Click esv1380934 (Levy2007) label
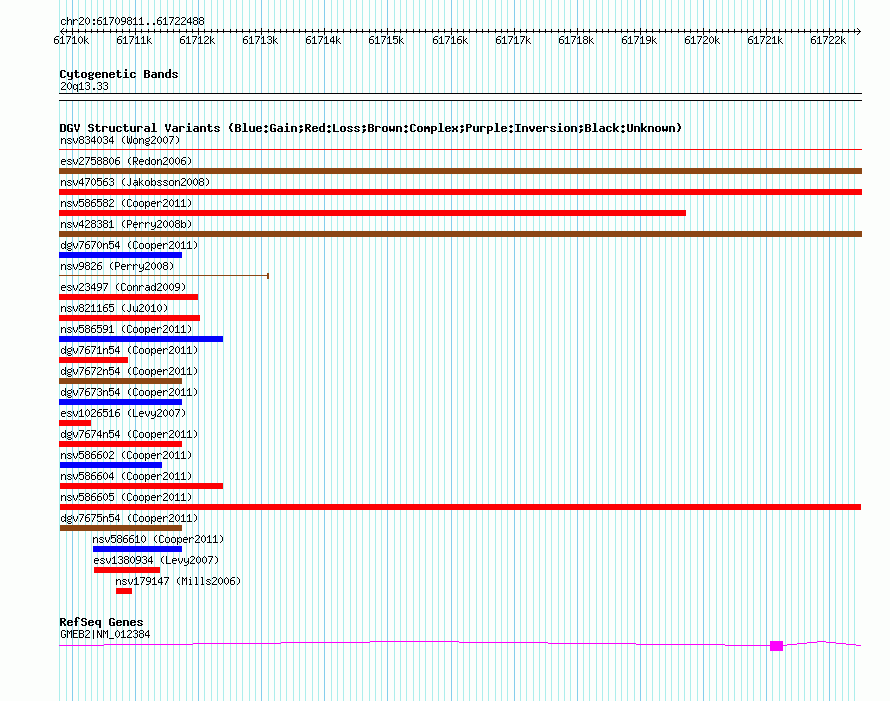Image resolution: width=890 pixels, height=701 pixels. click(x=156, y=560)
